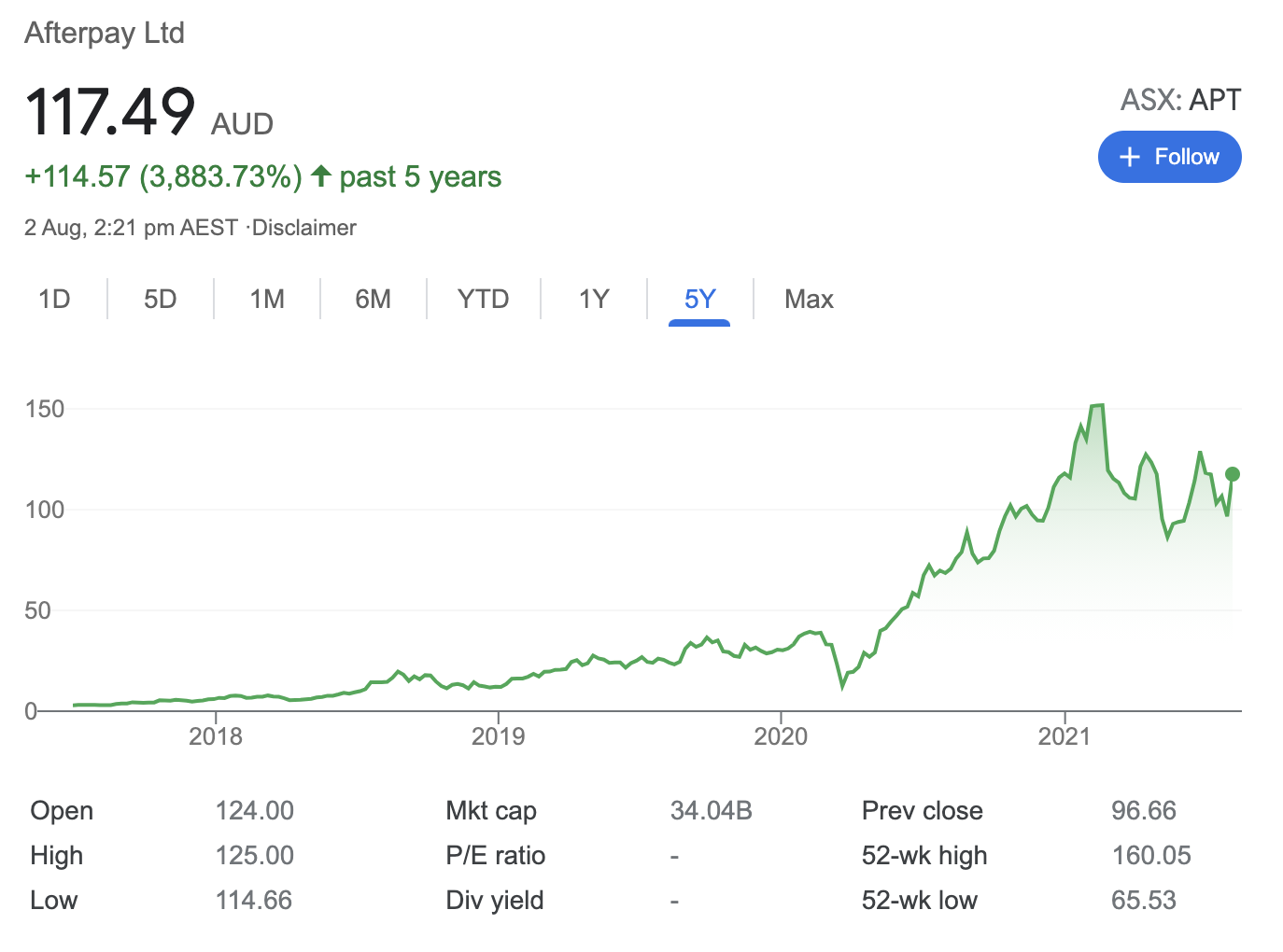The width and height of the screenshot is (1283, 952).
Task: Show the Max time range
Action: point(809,300)
